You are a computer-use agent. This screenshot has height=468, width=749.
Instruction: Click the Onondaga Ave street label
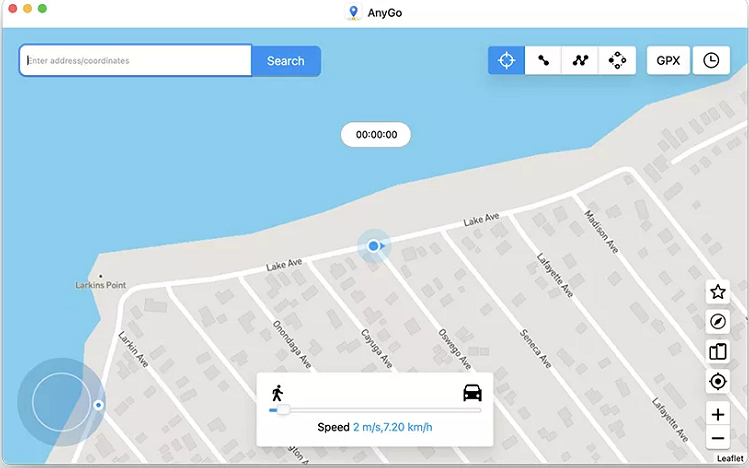pyautogui.click(x=292, y=344)
